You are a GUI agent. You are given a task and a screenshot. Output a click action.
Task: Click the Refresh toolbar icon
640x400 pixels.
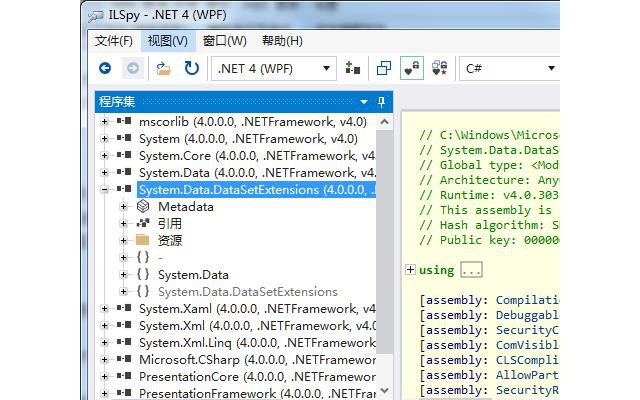tap(191, 68)
